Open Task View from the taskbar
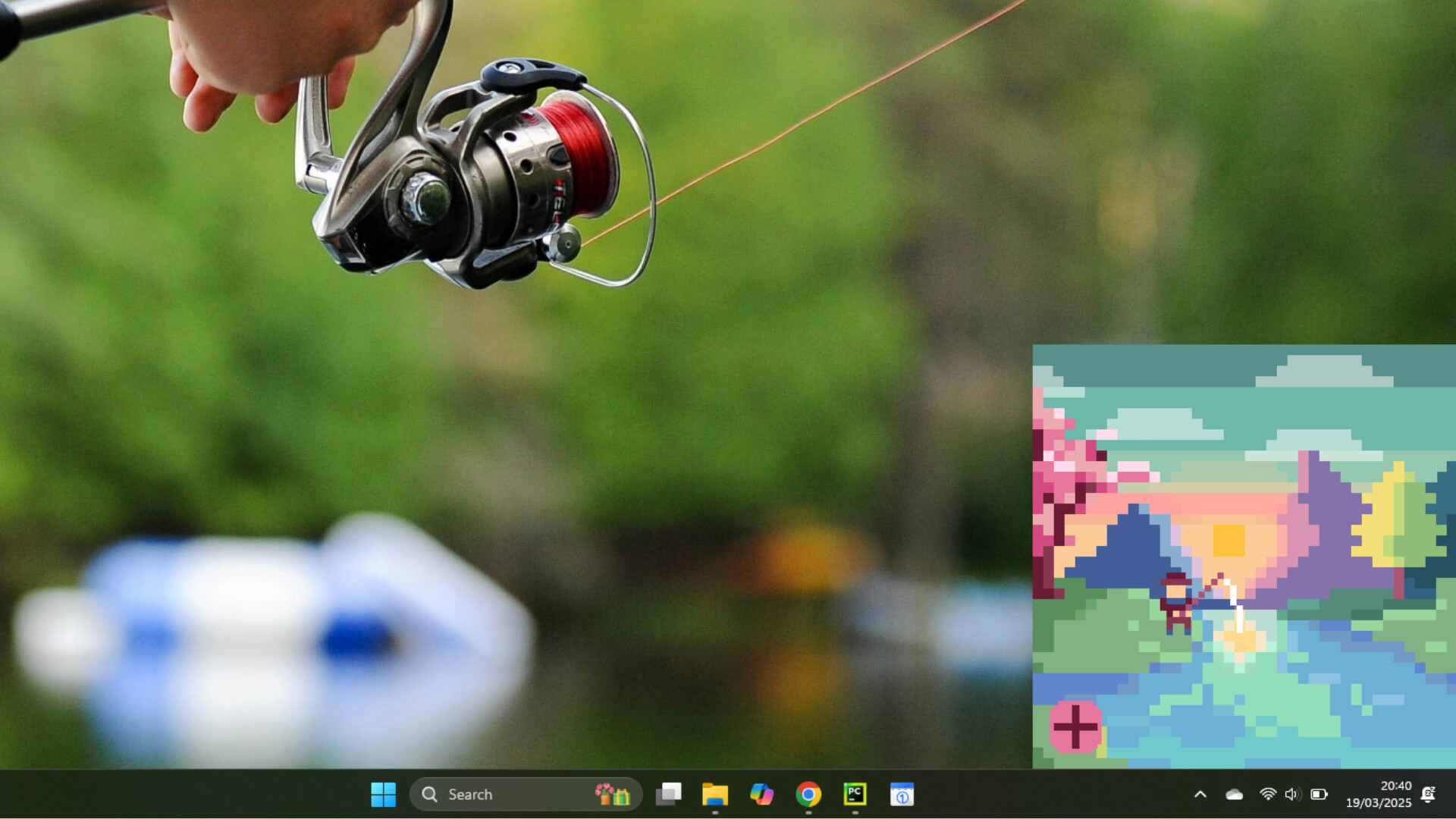Viewport: 1456px width, 819px height. 668,794
